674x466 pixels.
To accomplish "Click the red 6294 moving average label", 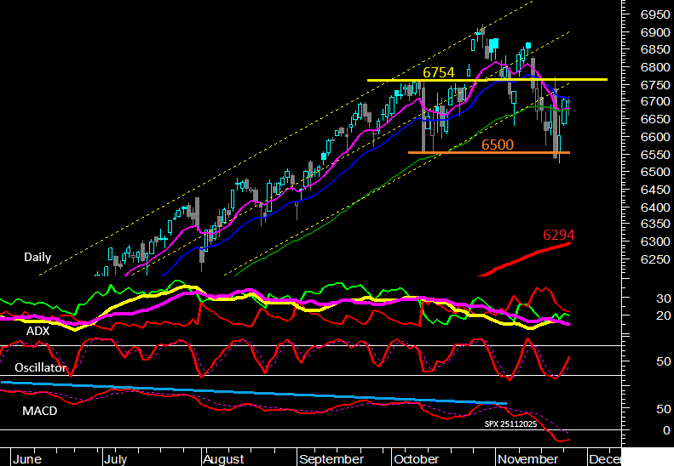I will pyautogui.click(x=561, y=235).
